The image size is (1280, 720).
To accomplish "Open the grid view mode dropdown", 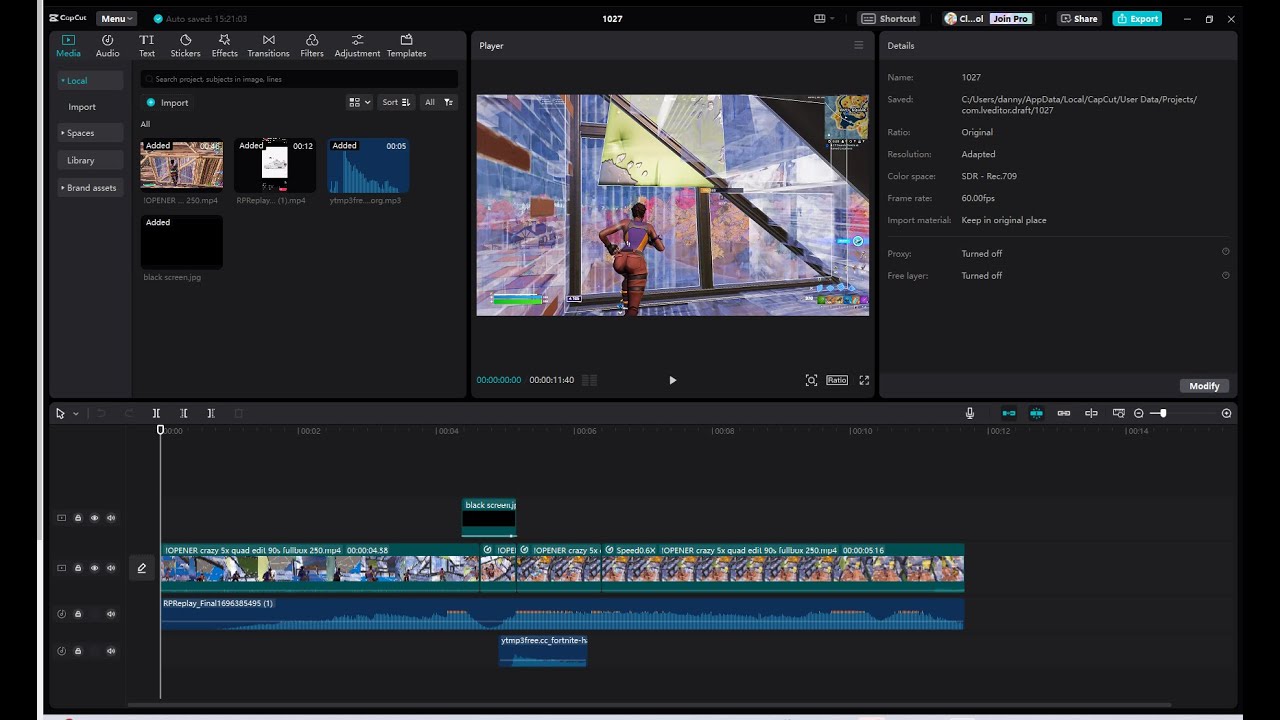I will click(x=359, y=102).
